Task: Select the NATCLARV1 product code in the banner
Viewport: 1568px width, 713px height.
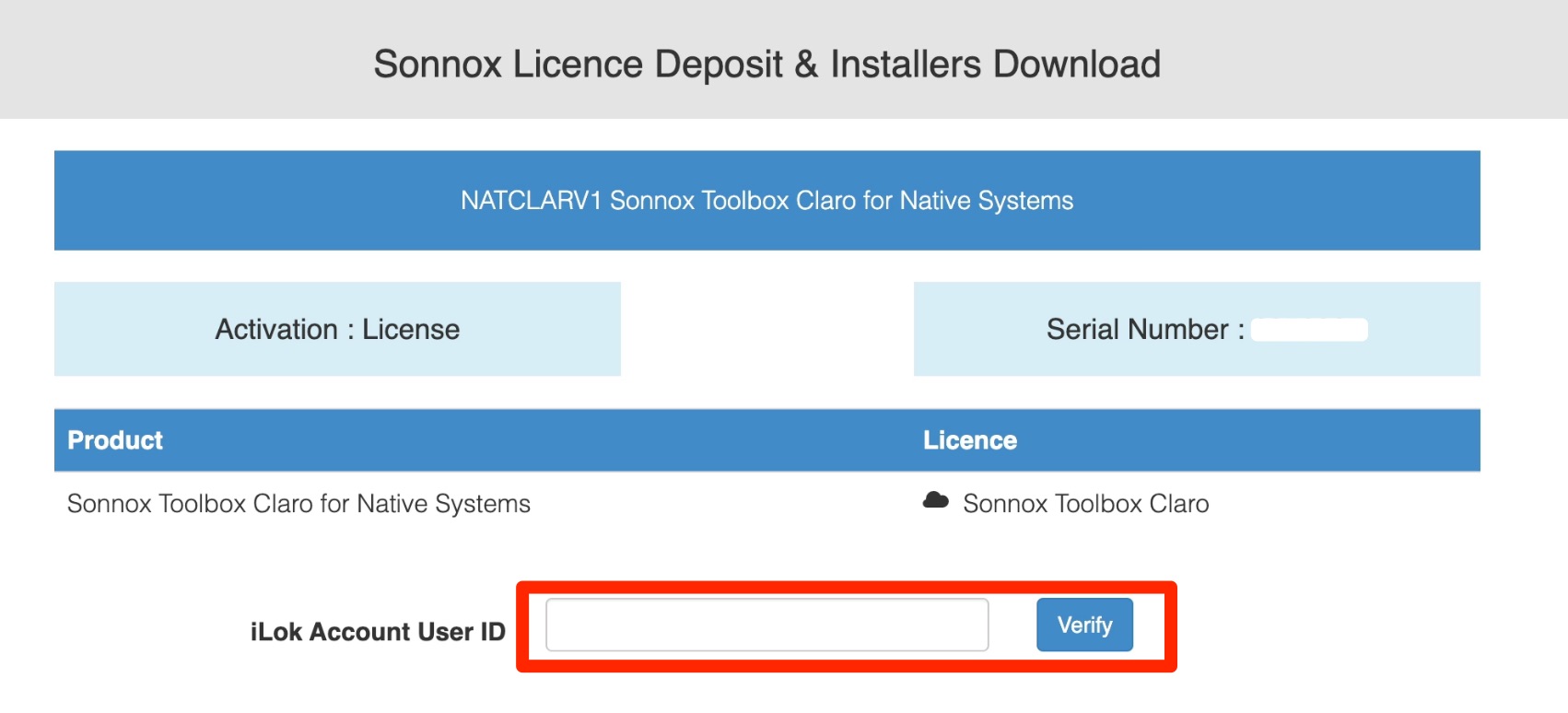Action: (532, 201)
